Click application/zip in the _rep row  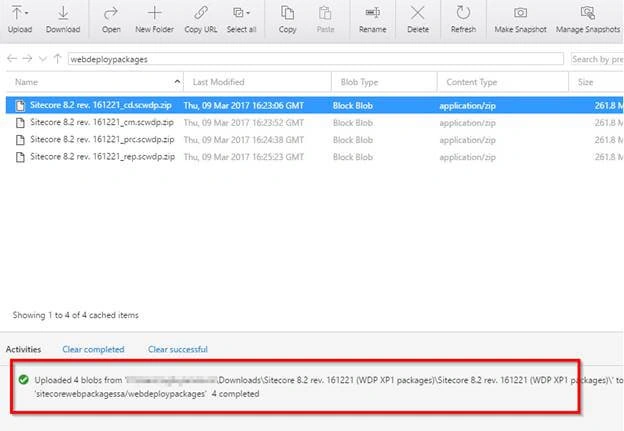click(x=467, y=157)
